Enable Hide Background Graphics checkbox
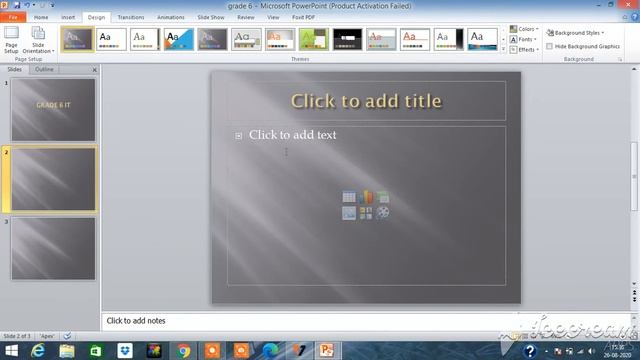 point(549,46)
